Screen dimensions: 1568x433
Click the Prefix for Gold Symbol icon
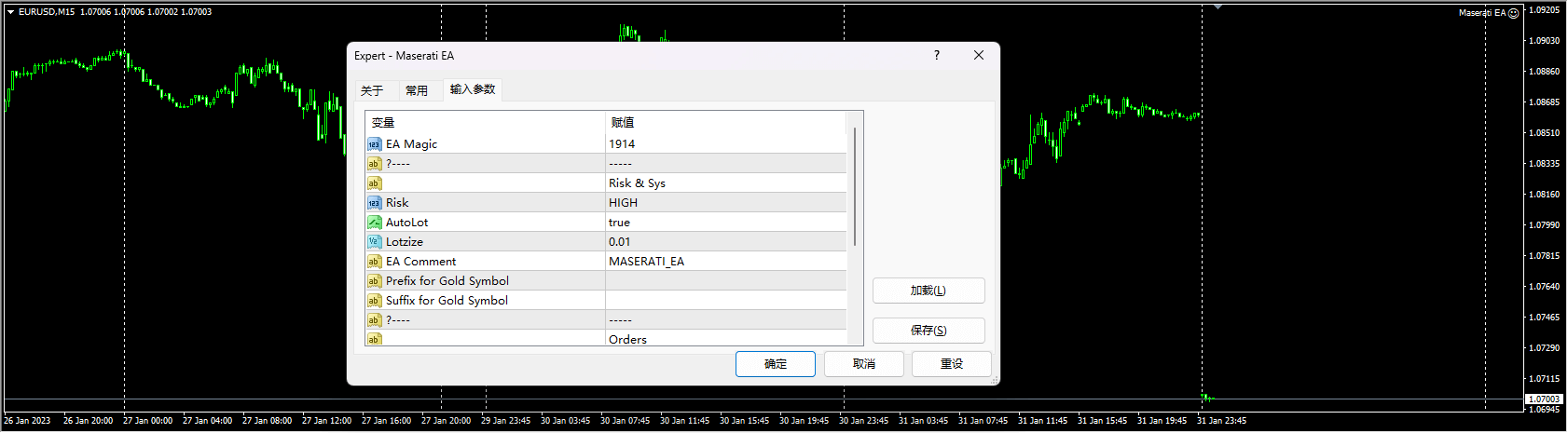(374, 281)
